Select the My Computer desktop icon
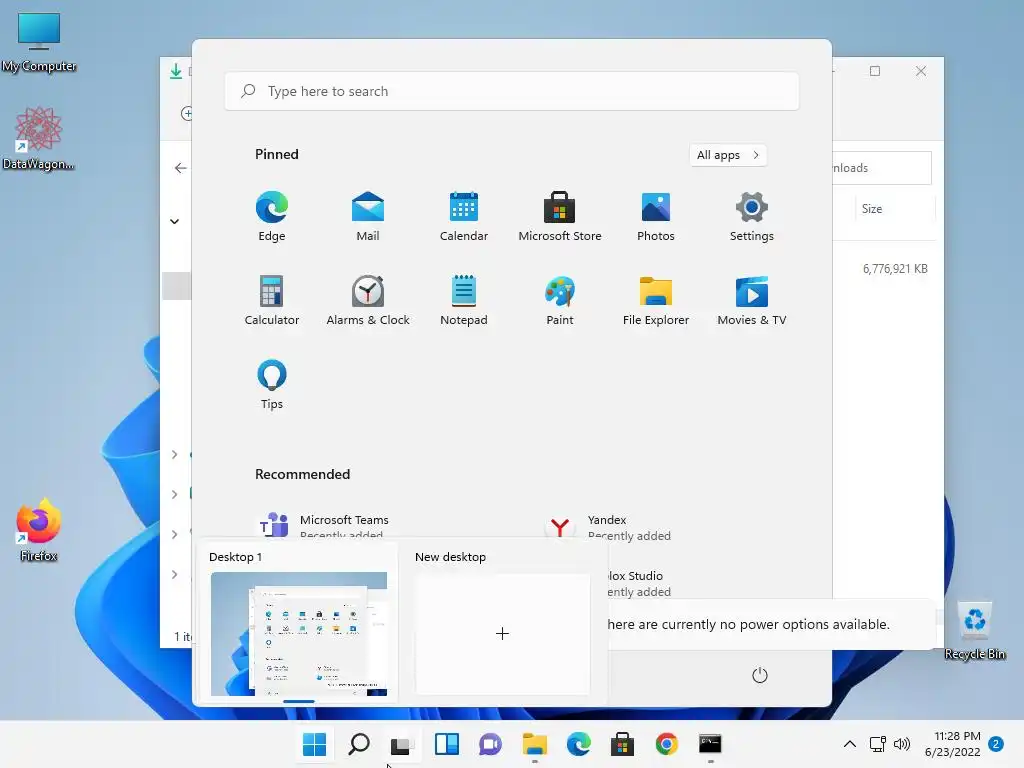 39,42
